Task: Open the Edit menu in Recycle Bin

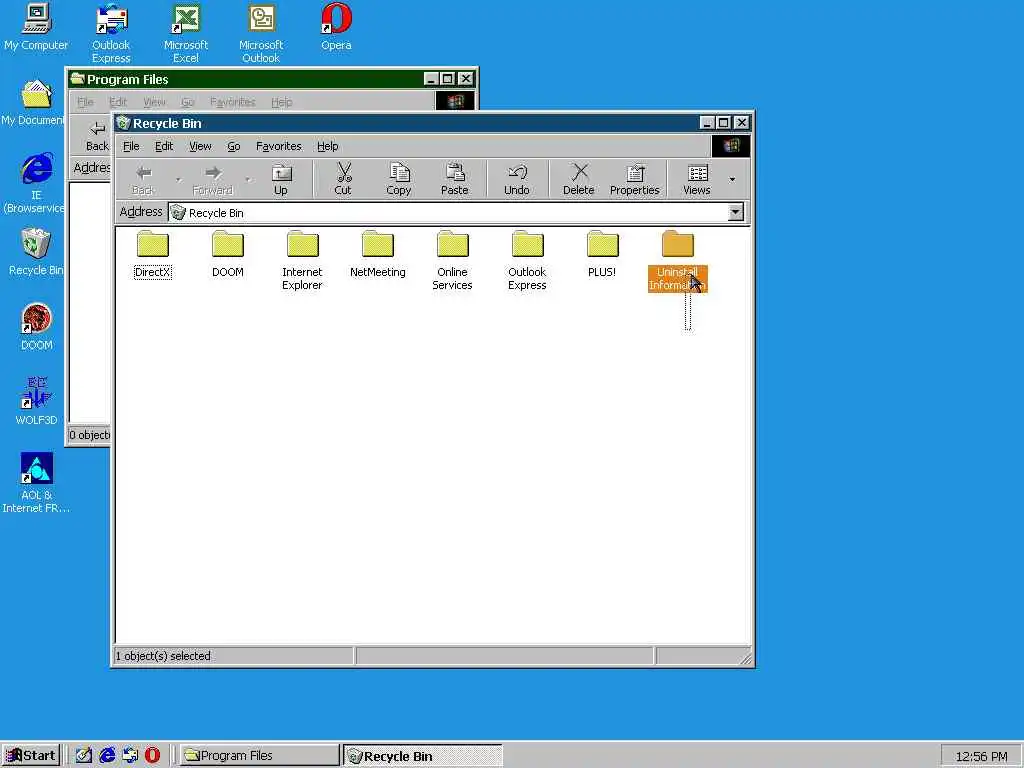Action: click(164, 146)
